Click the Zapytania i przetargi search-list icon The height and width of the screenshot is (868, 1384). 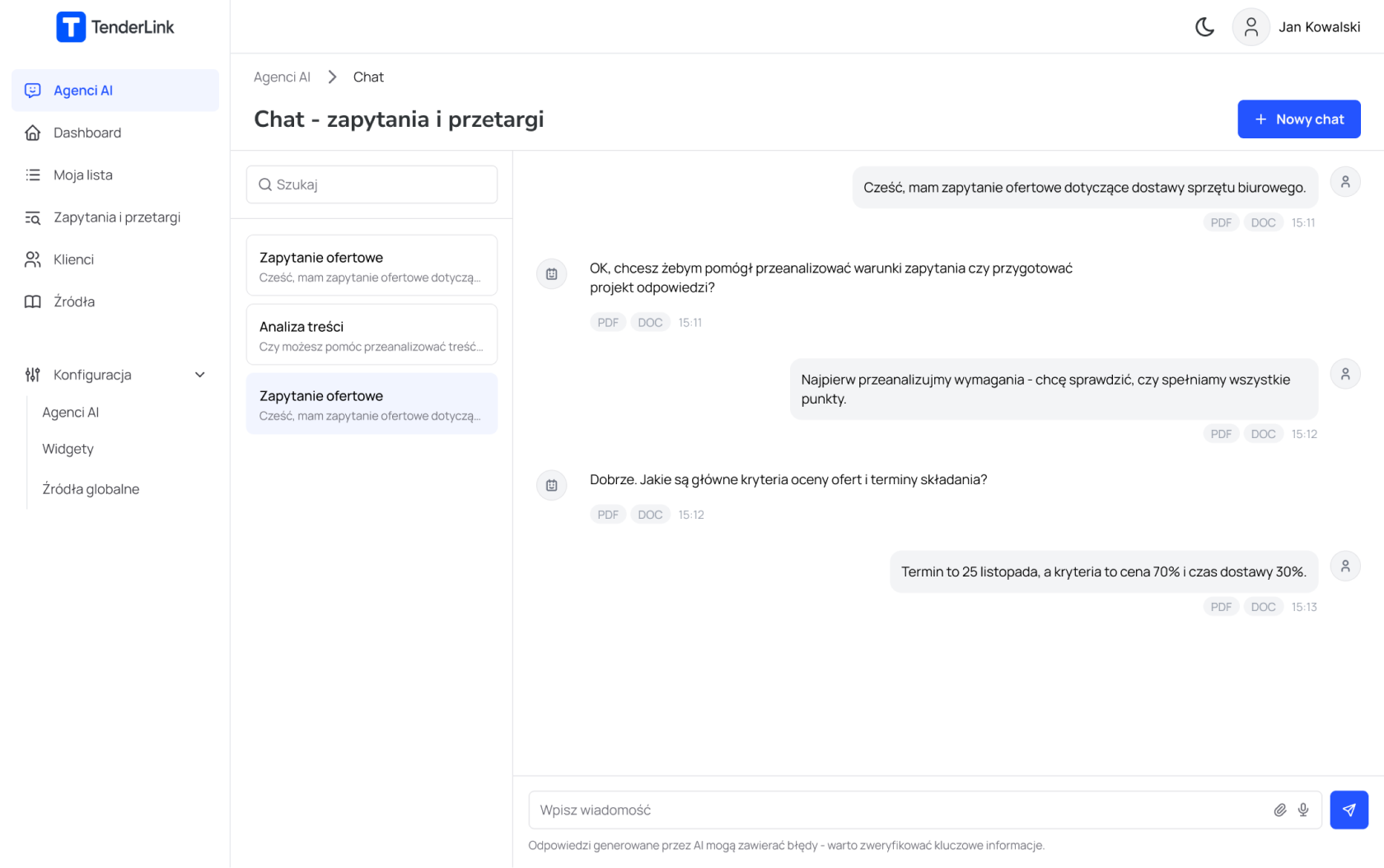33,217
